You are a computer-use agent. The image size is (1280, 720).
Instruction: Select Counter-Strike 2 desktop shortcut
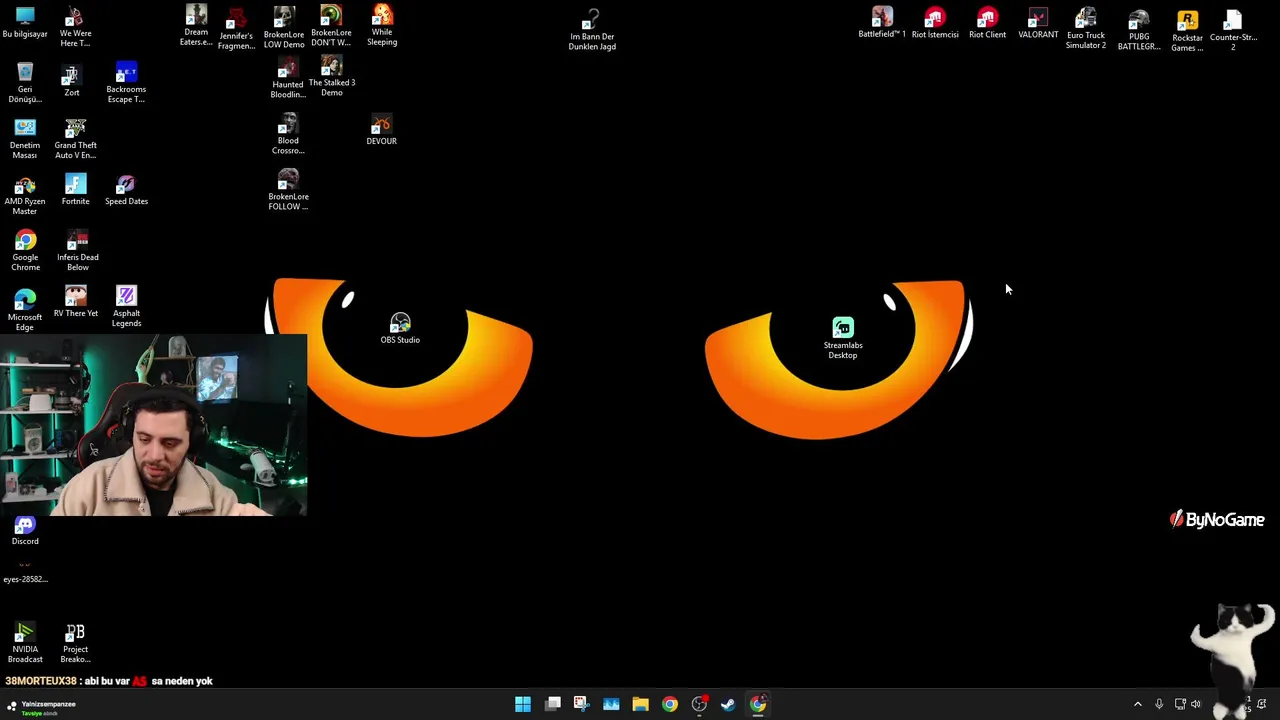[1233, 30]
